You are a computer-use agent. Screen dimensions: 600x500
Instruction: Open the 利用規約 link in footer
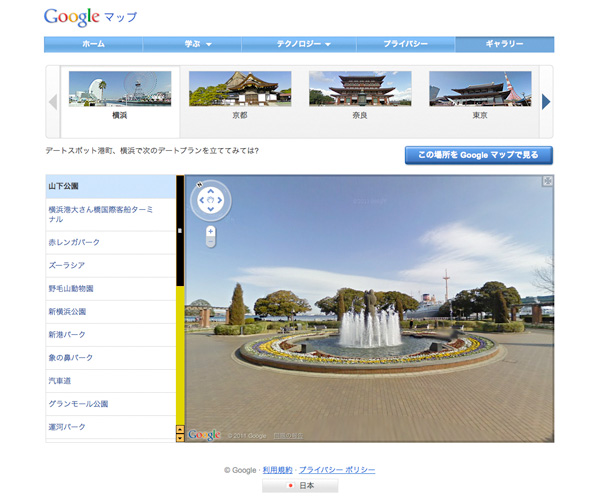pos(277,470)
